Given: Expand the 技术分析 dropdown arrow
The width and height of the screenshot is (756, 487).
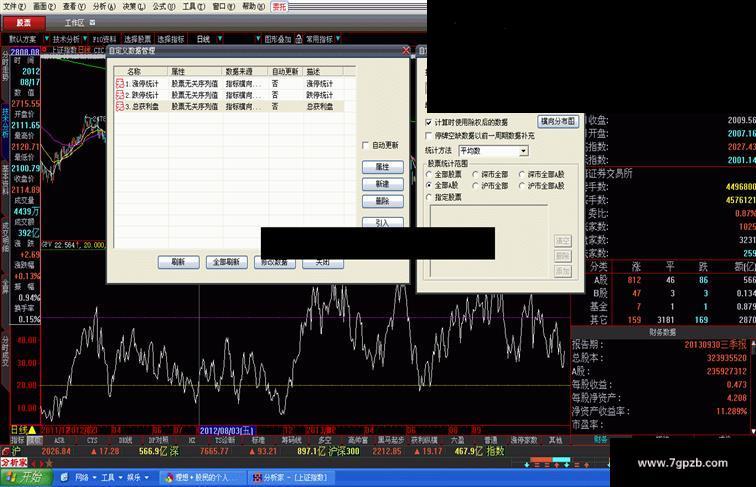Looking at the screenshot, I should coord(85,39).
